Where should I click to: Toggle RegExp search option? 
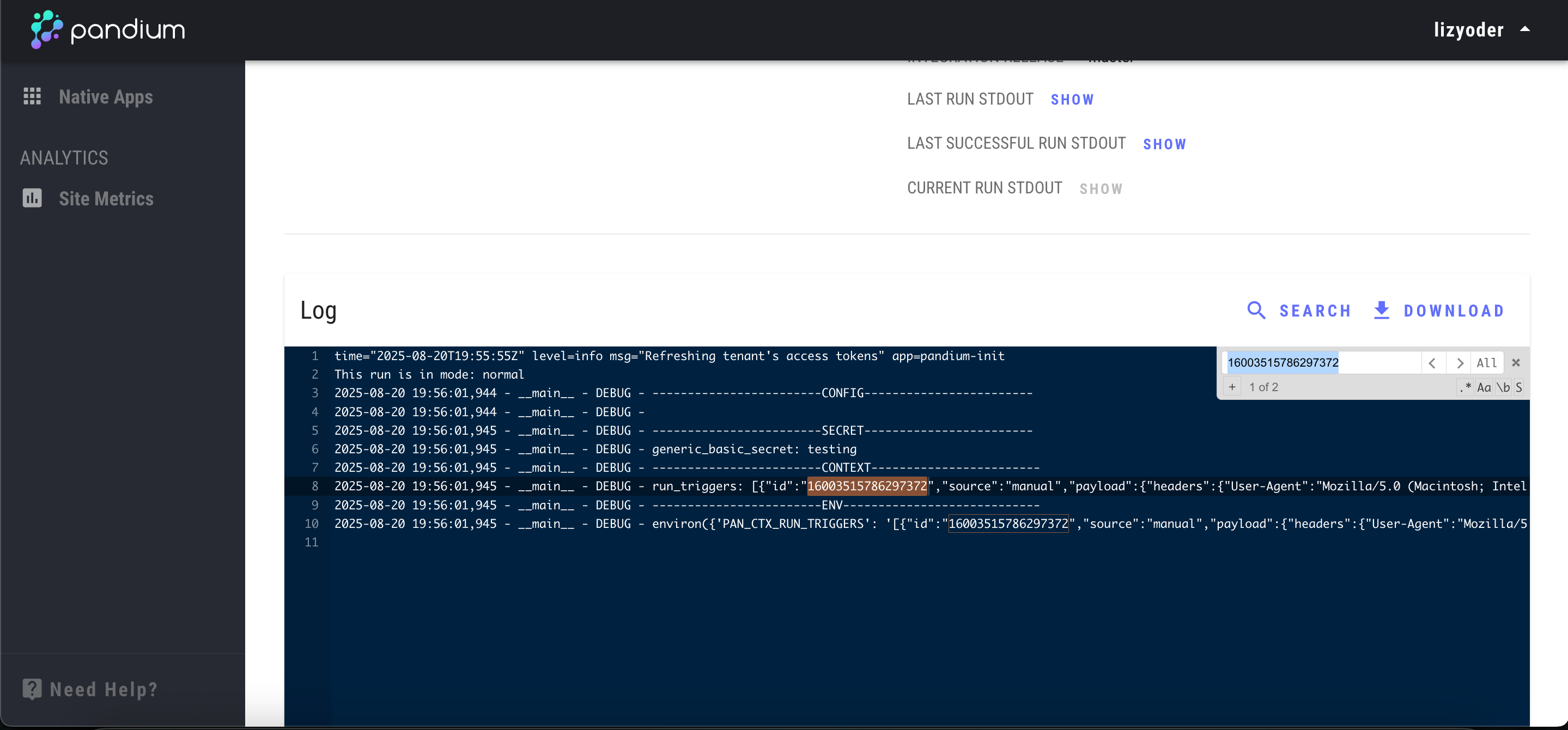tap(1465, 387)
